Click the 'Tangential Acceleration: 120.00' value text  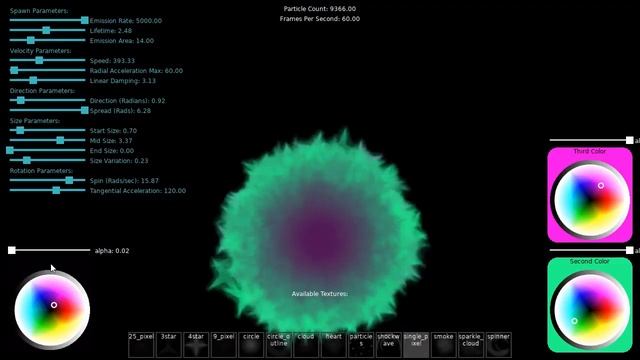point(138,191)
